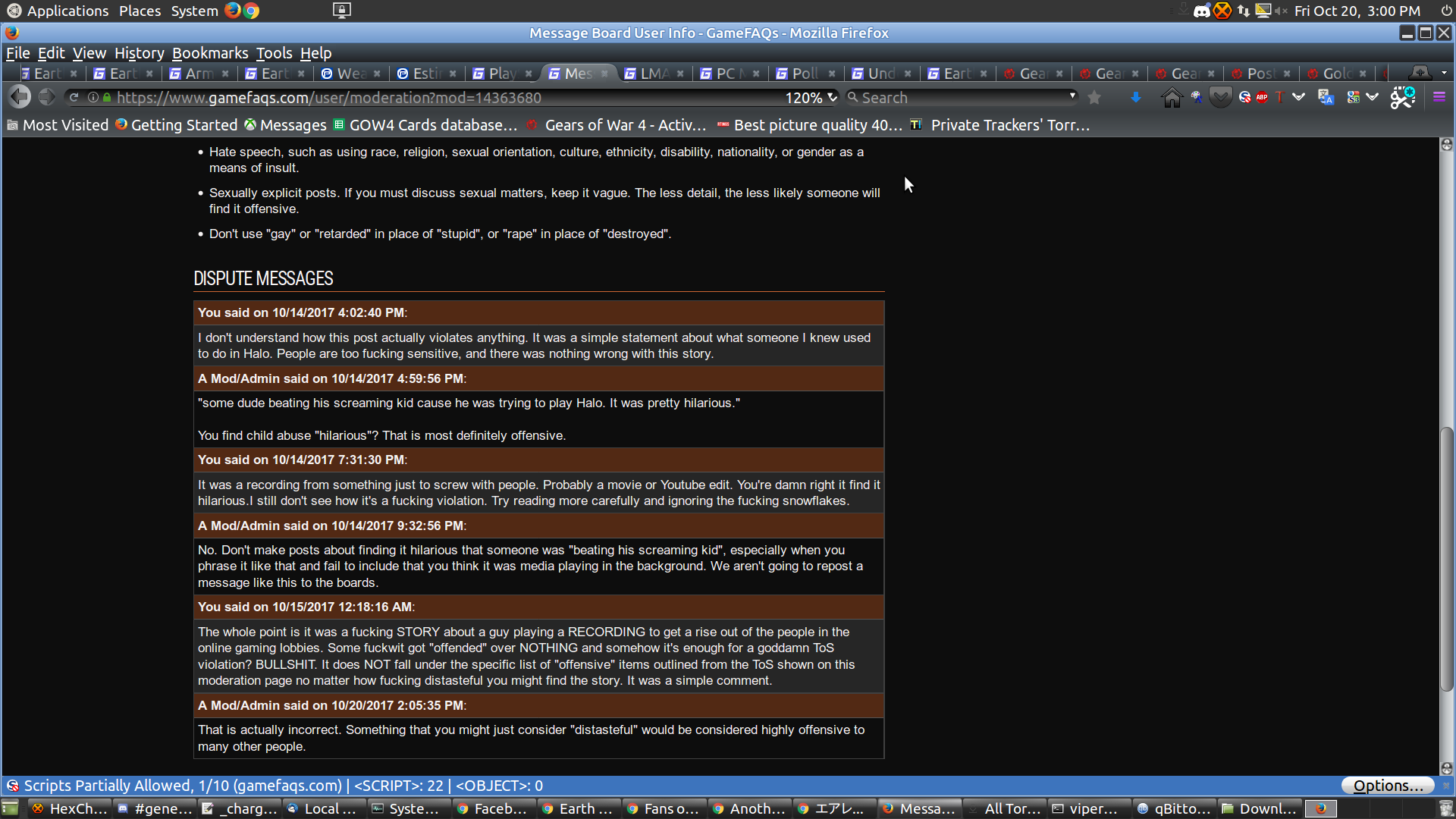Click the Pocket toolbar icon
The height and width of the screenshot is (819, 1456).
(1220, 98)
